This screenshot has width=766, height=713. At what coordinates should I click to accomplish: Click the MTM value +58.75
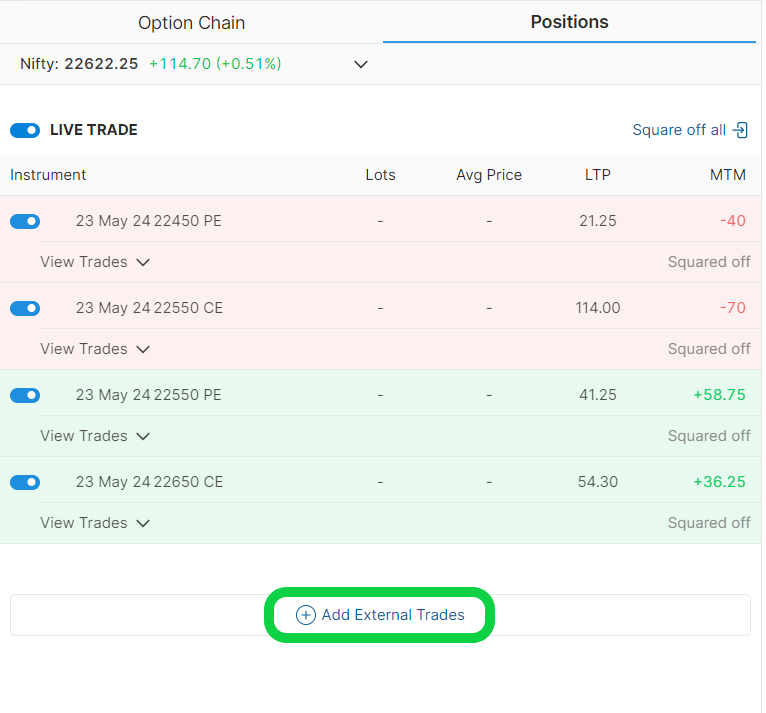pos(719,395)
